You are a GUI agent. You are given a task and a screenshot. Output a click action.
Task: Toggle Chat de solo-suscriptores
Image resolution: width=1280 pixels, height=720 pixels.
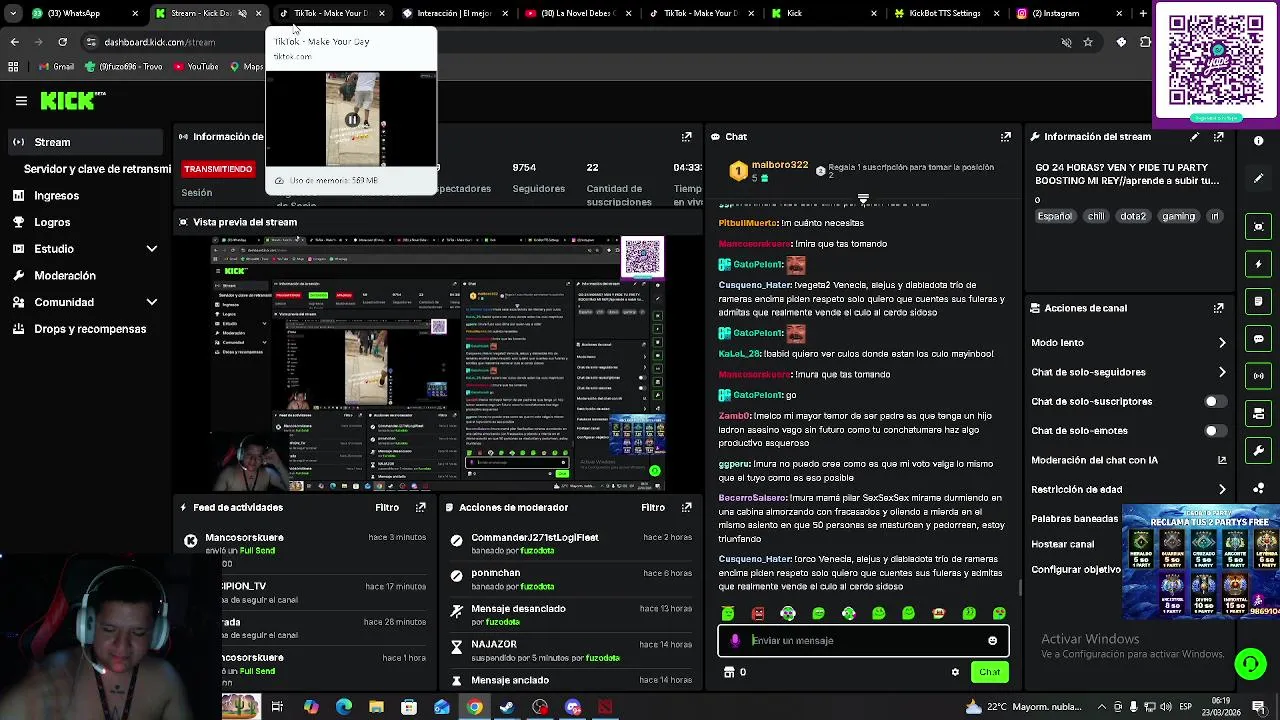(1214, 402)
